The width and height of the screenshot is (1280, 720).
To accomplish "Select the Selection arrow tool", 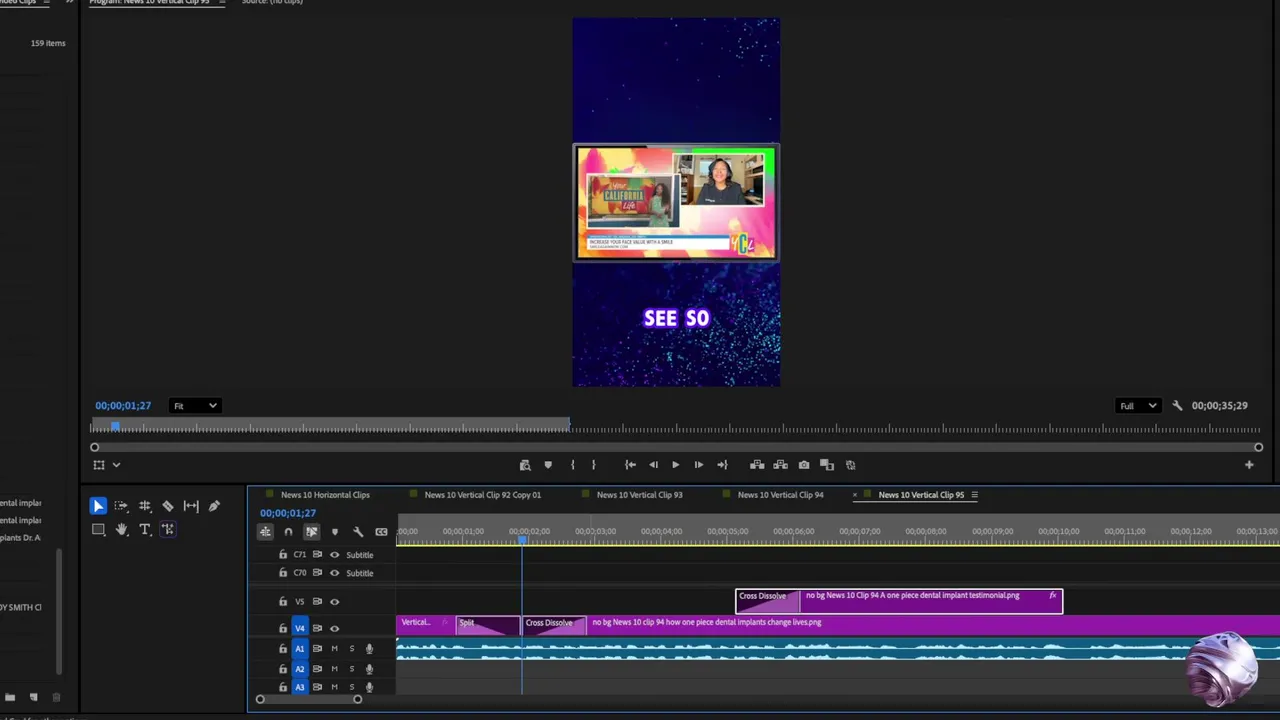I will pyautogui.click(x=98, y=506).
